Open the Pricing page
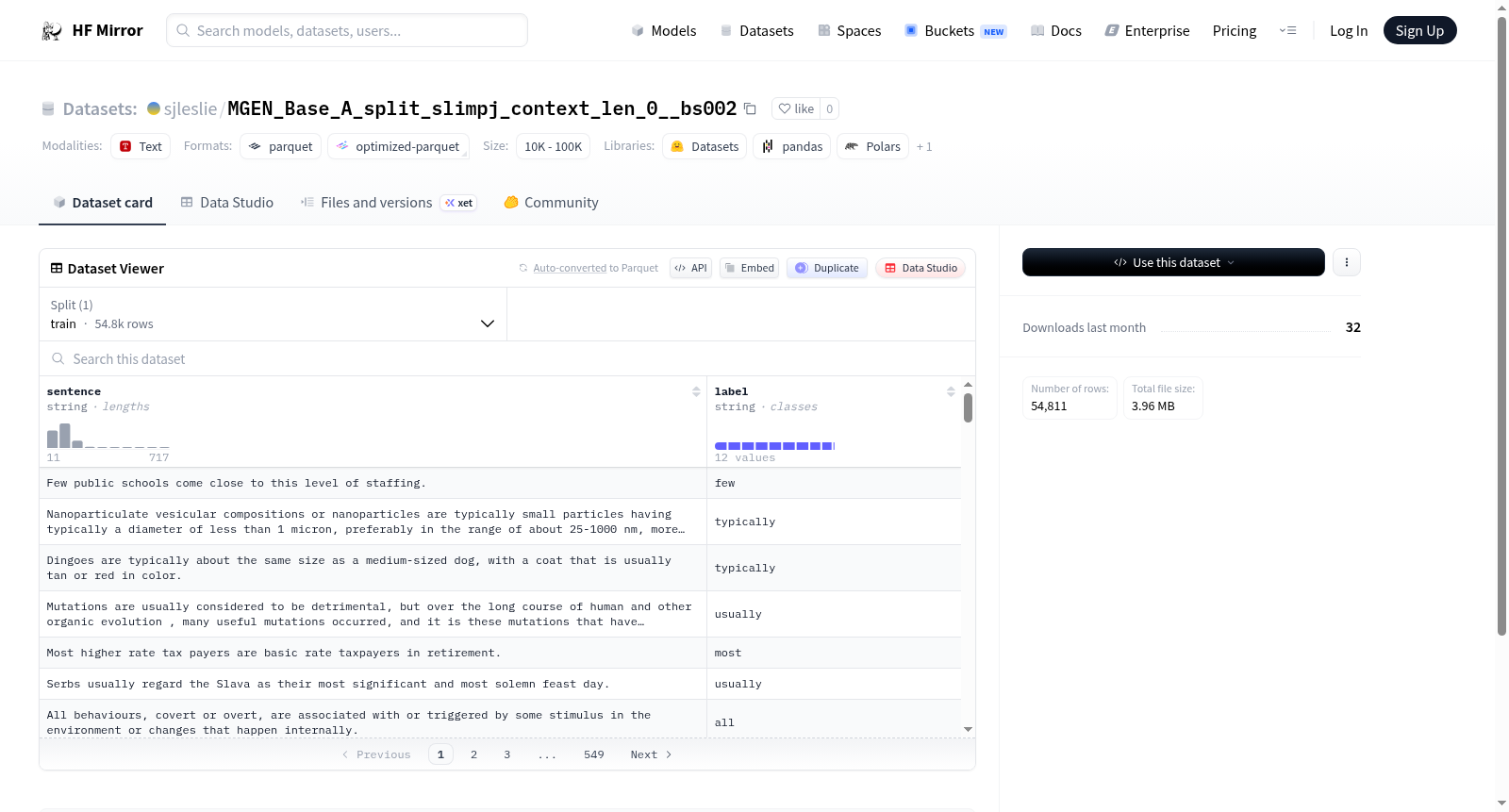Viewport: 1509px width, 812px height. click(x=1235, y=30)
